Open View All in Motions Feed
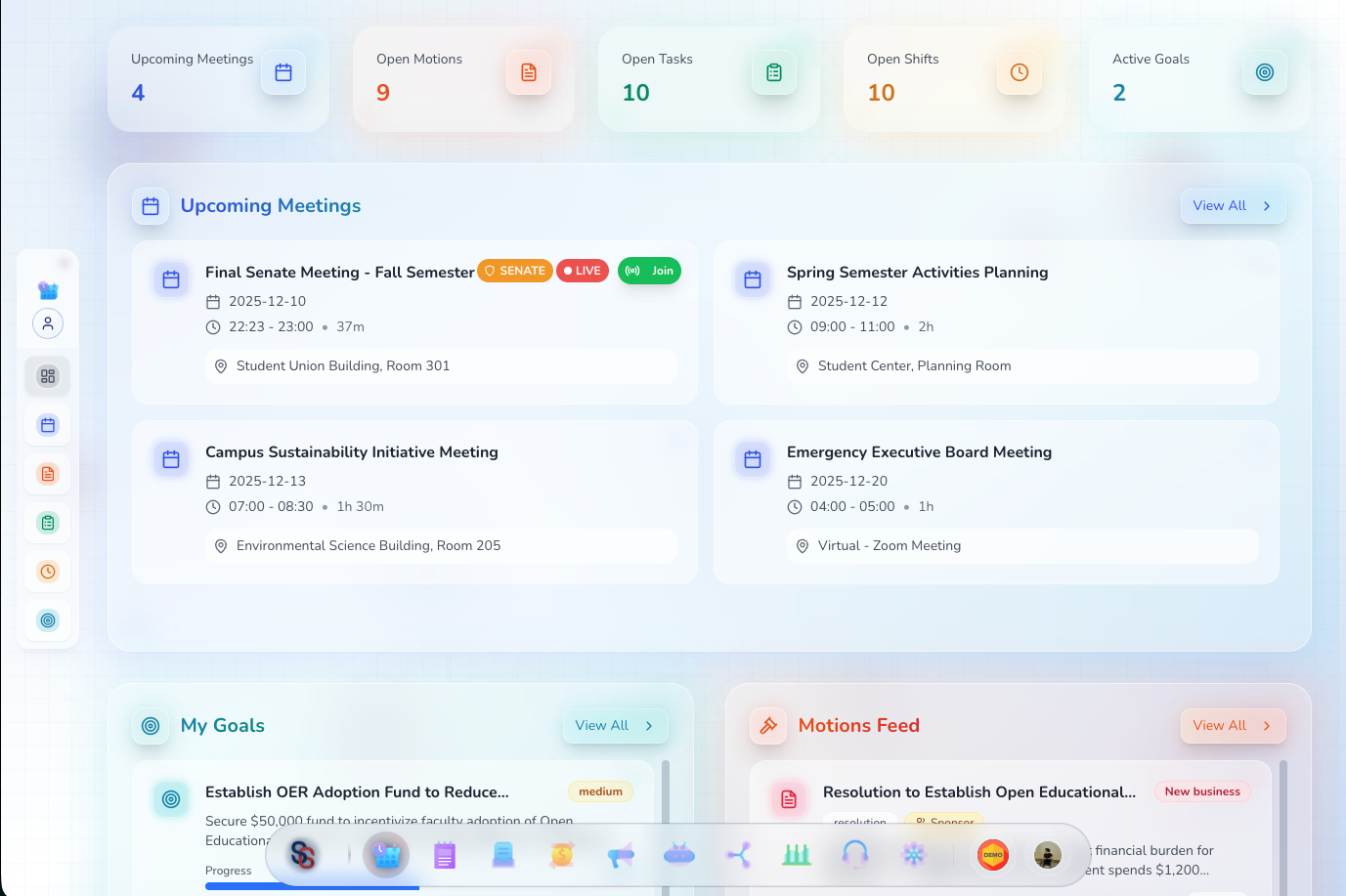This screenshot has height=896, width=1346. (x=1233, y=725)
